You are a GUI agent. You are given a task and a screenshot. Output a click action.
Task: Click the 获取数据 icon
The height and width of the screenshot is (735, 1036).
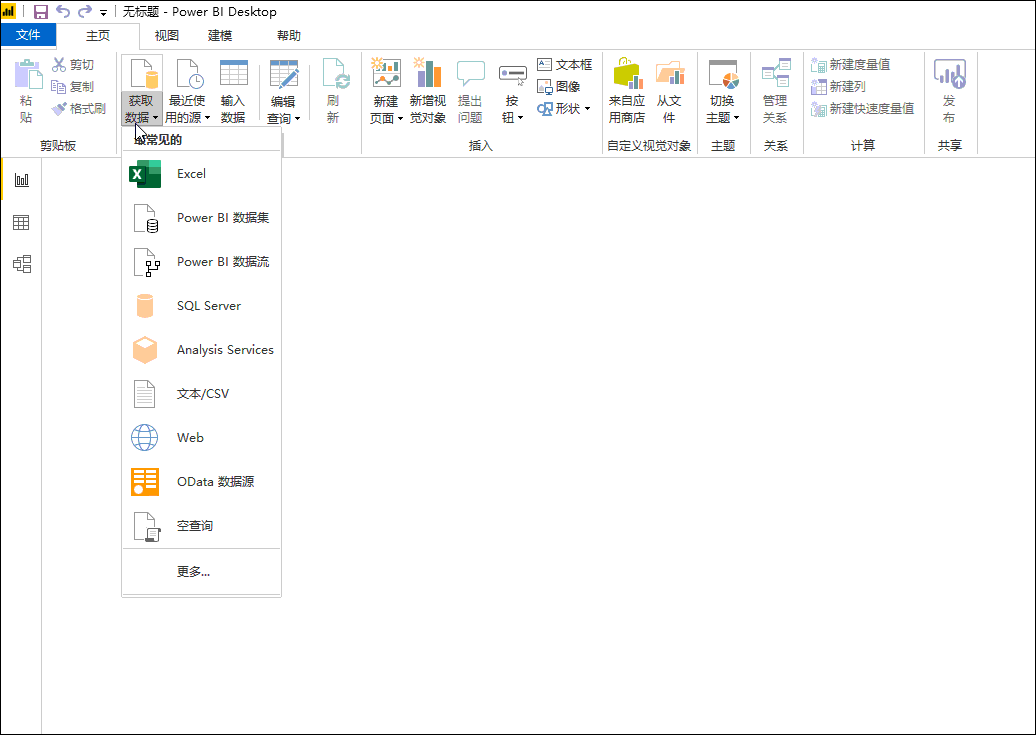(x=142, y=74)
